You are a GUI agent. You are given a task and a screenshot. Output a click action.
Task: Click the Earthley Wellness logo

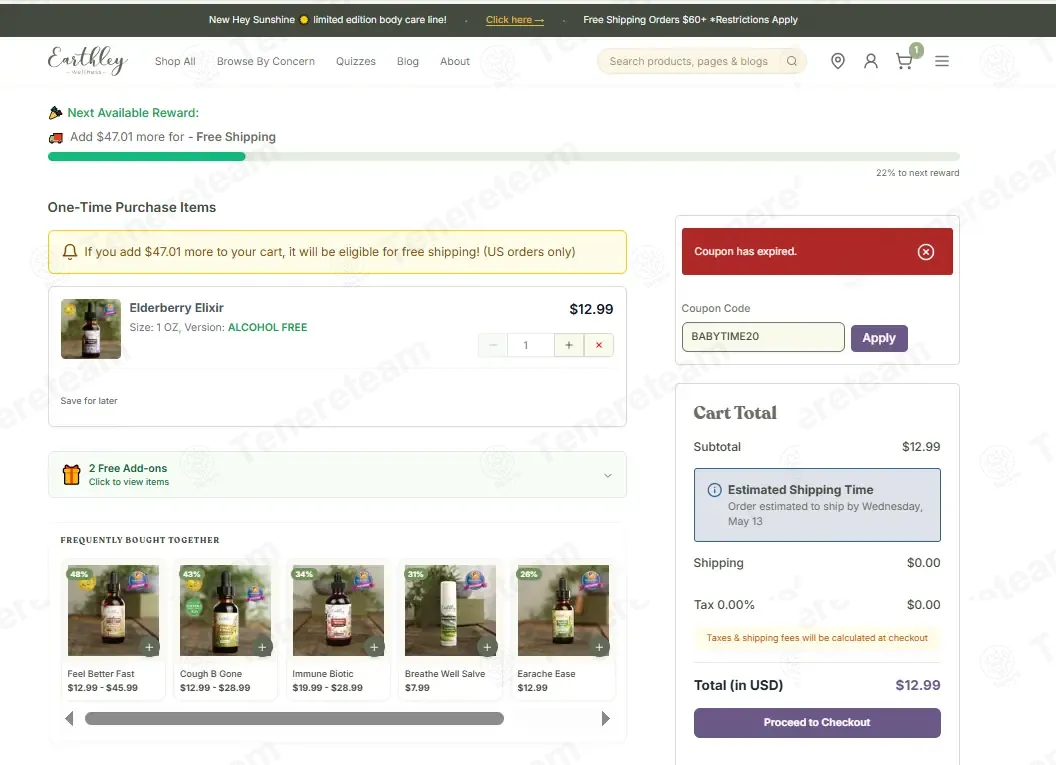pos(88,61)
